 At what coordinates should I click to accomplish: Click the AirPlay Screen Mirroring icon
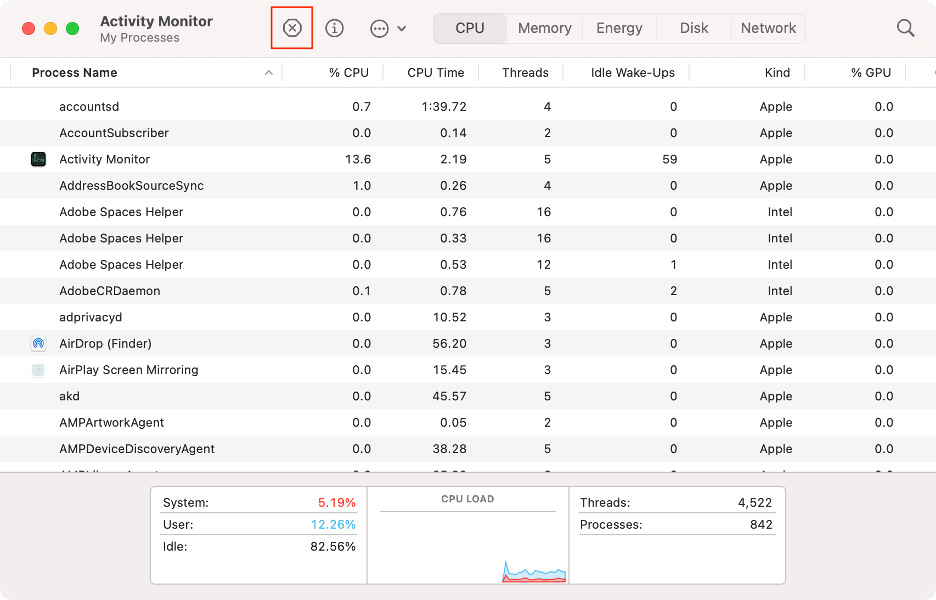click(38, 370)
